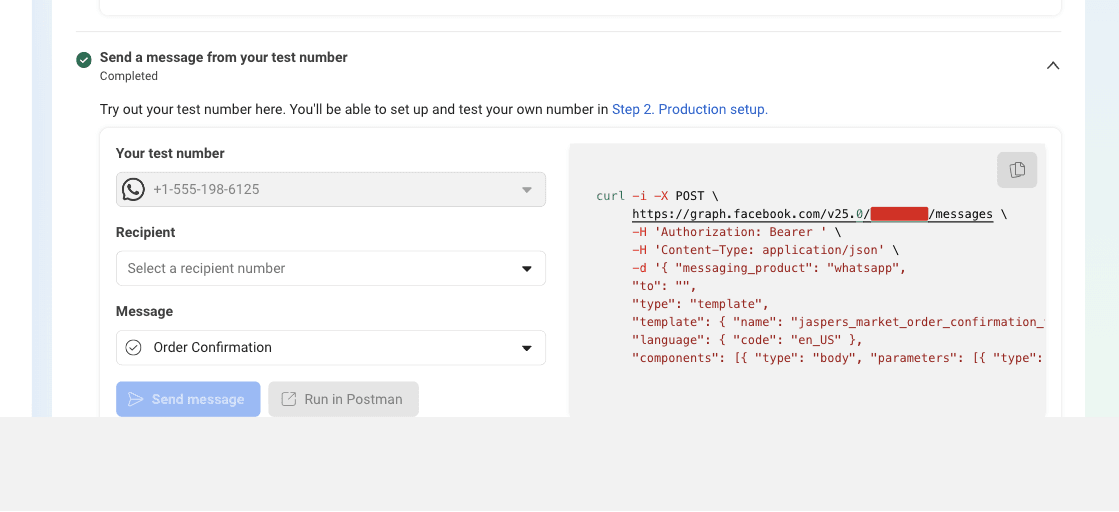Click the Your test number label
The image size is (1119, 512).
click(170, 154)
